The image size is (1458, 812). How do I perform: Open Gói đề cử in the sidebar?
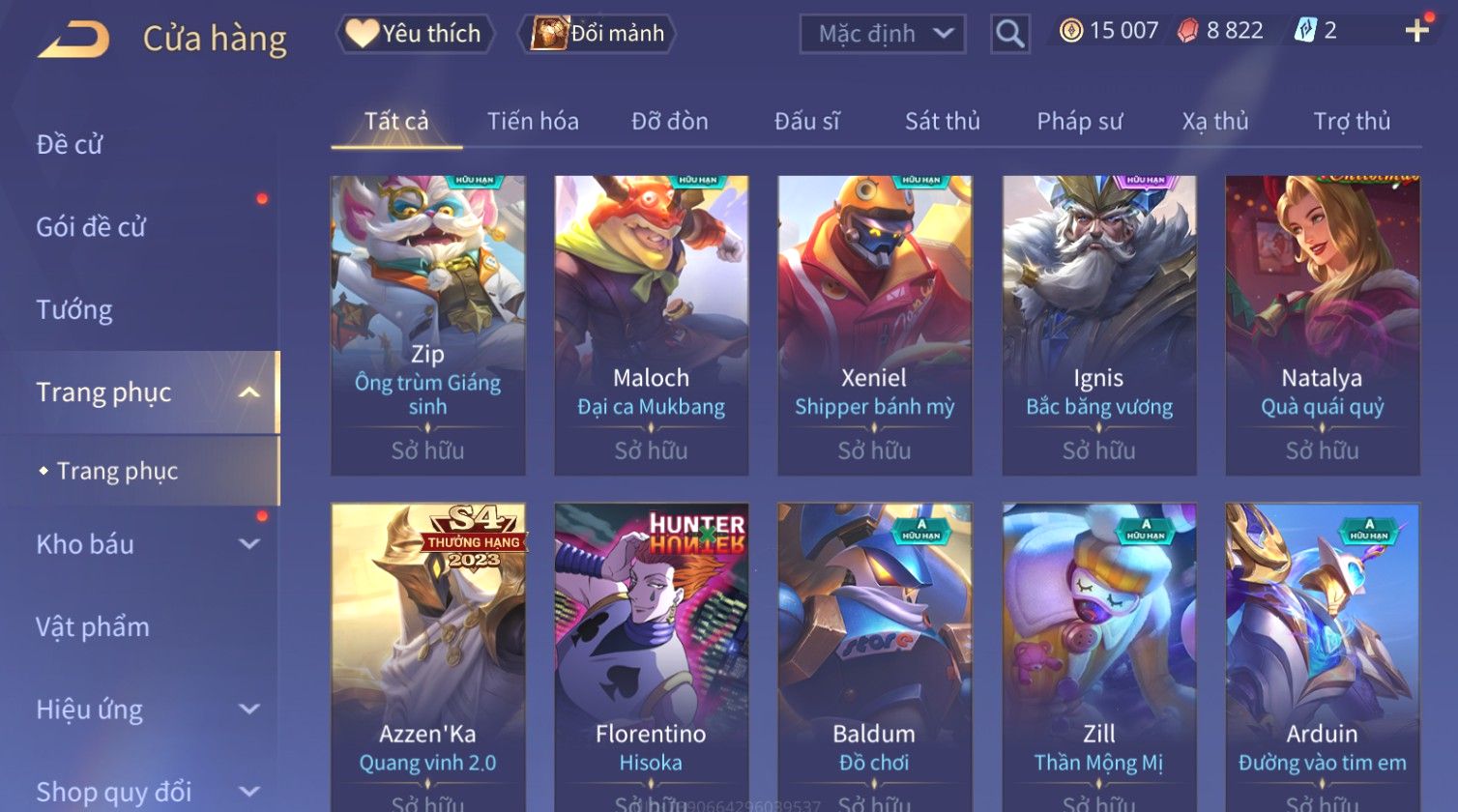tap(91, 227)
